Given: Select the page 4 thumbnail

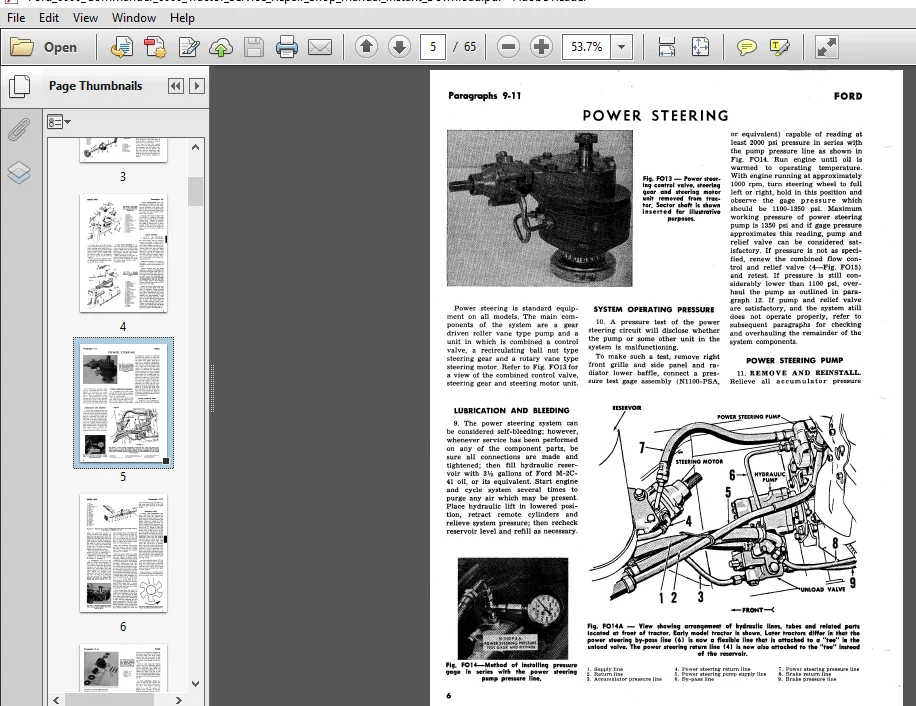Looking at the screenshot, I should coord(123,253).
